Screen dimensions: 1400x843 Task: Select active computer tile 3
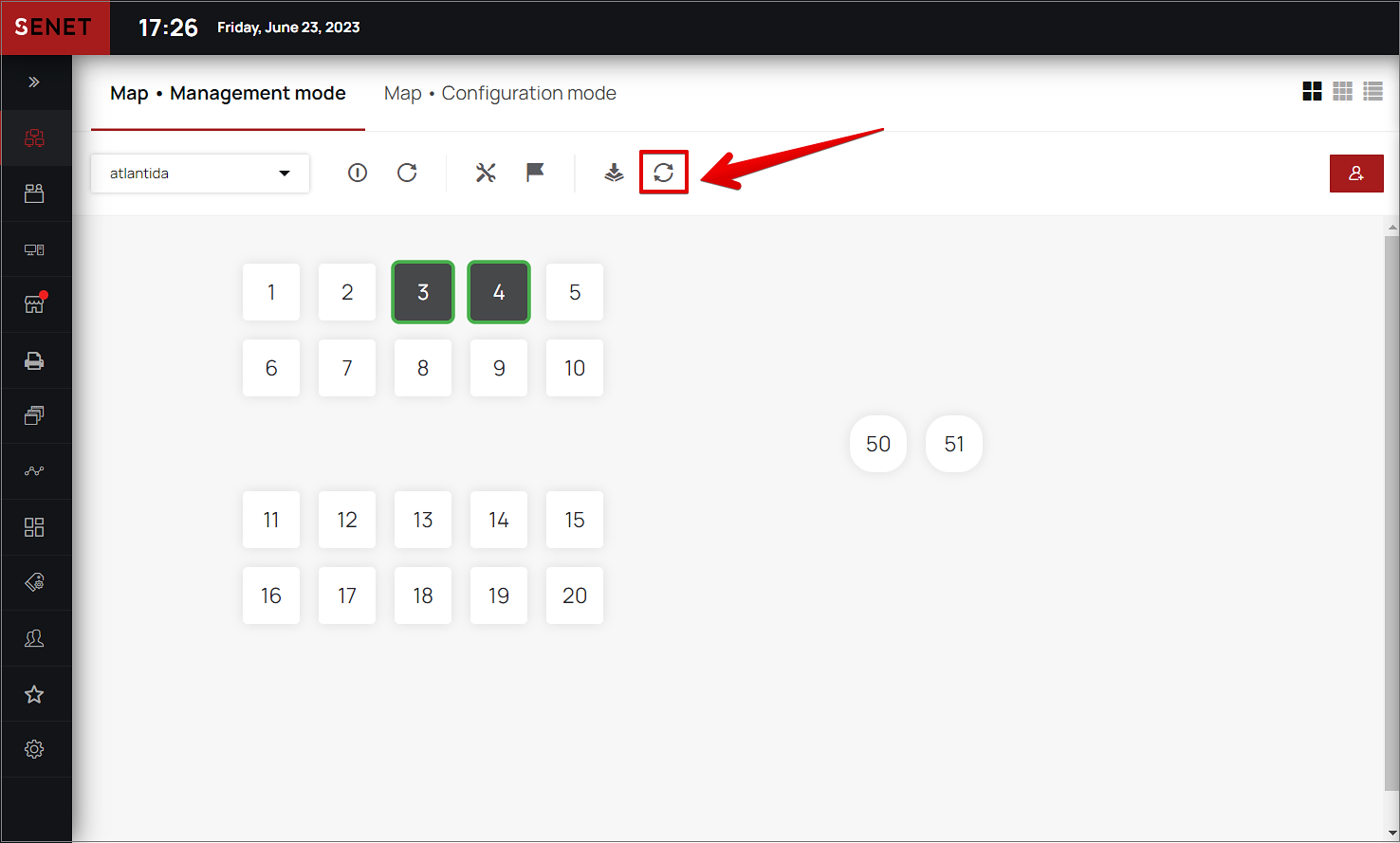[423, 292]
